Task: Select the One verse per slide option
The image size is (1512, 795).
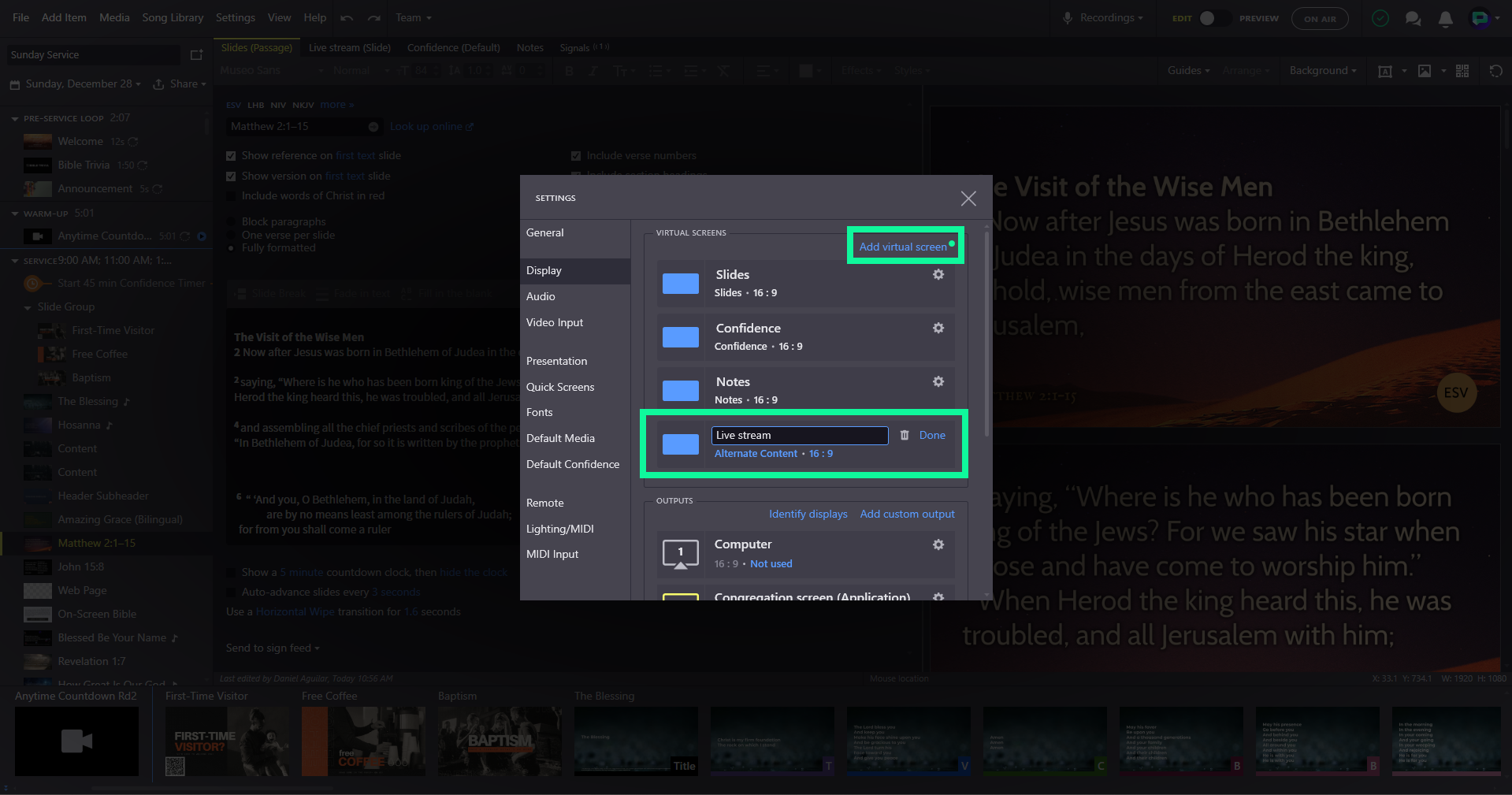Action: click(x=231, y=235)
